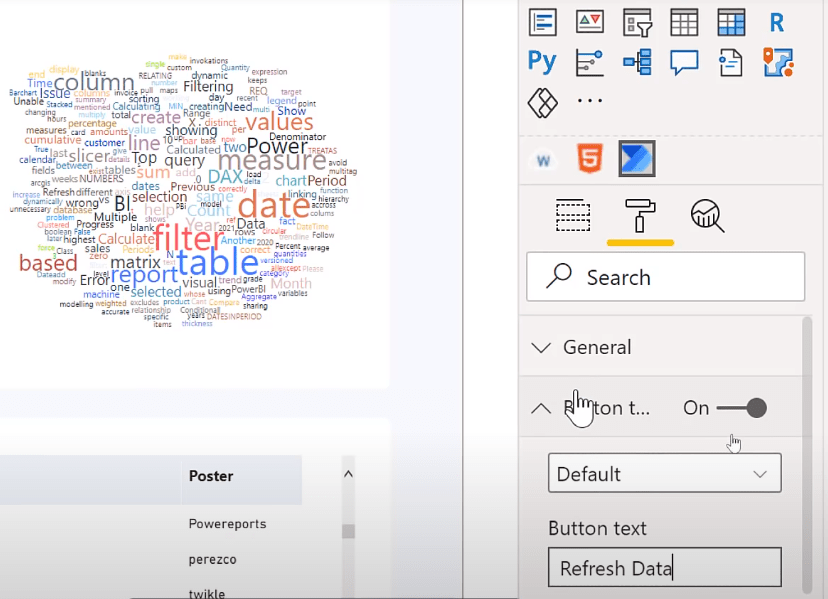Click the word 'DAX' in cloud
The width and height of the screenshot is (828, 599).
click(x=225, y=176)
